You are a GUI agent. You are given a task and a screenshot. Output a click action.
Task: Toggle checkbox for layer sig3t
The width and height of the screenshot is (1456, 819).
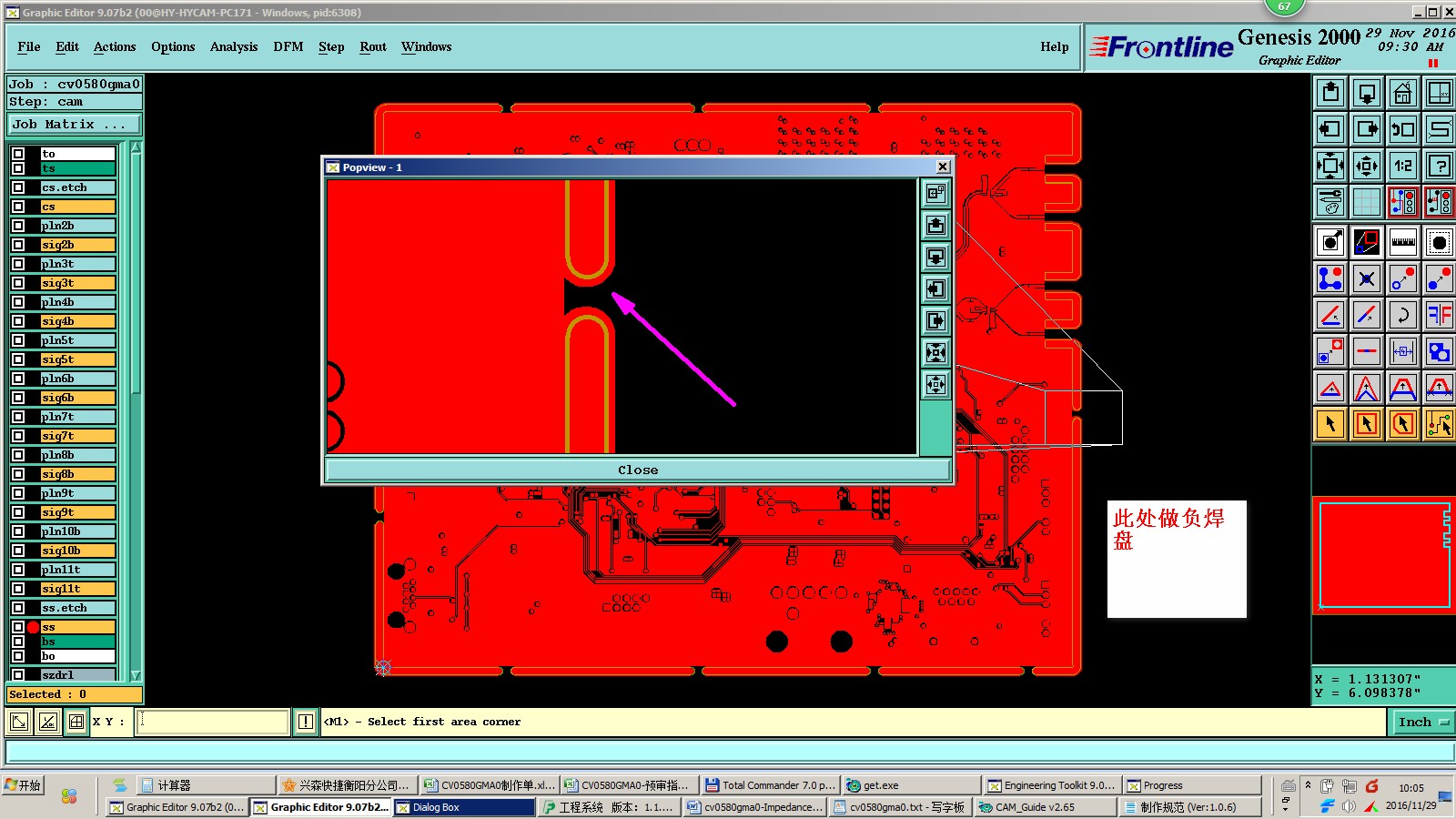click(18, 283)
